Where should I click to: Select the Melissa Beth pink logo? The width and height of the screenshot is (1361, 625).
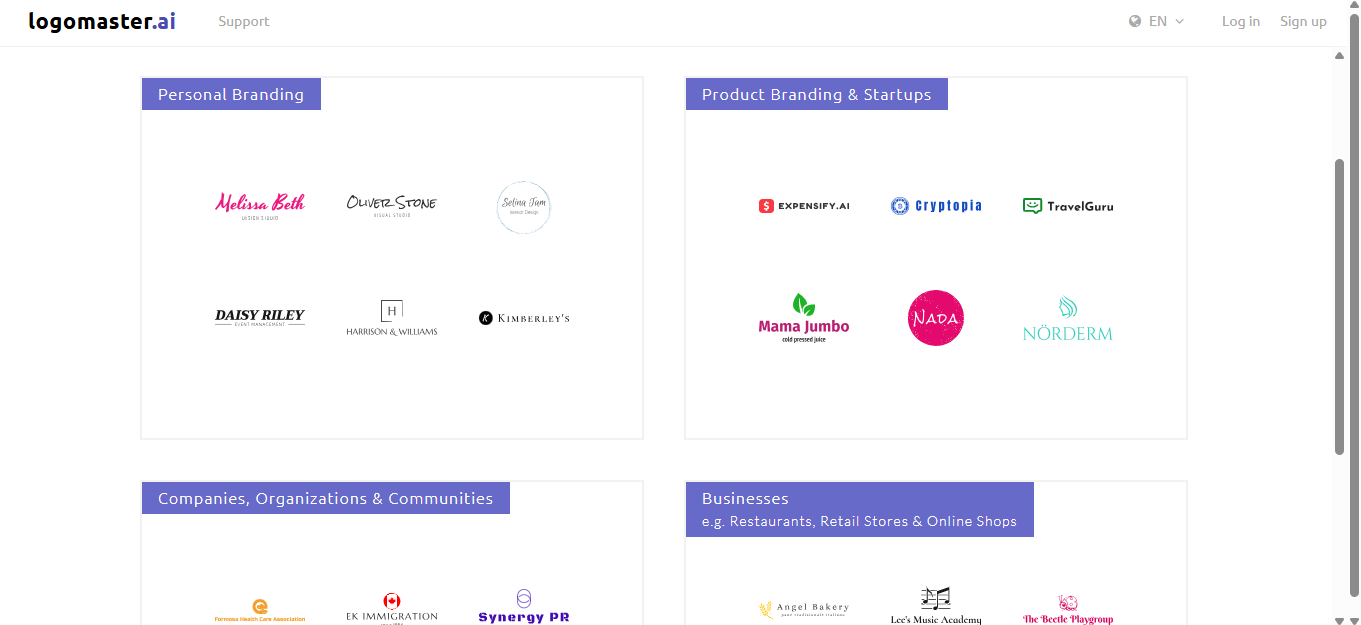(260, 206)
